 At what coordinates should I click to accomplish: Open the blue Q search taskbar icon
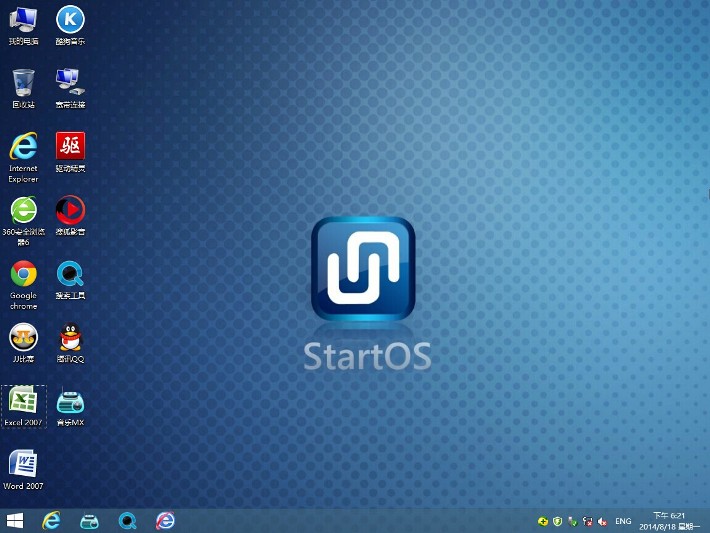click(x=128, y=521)
